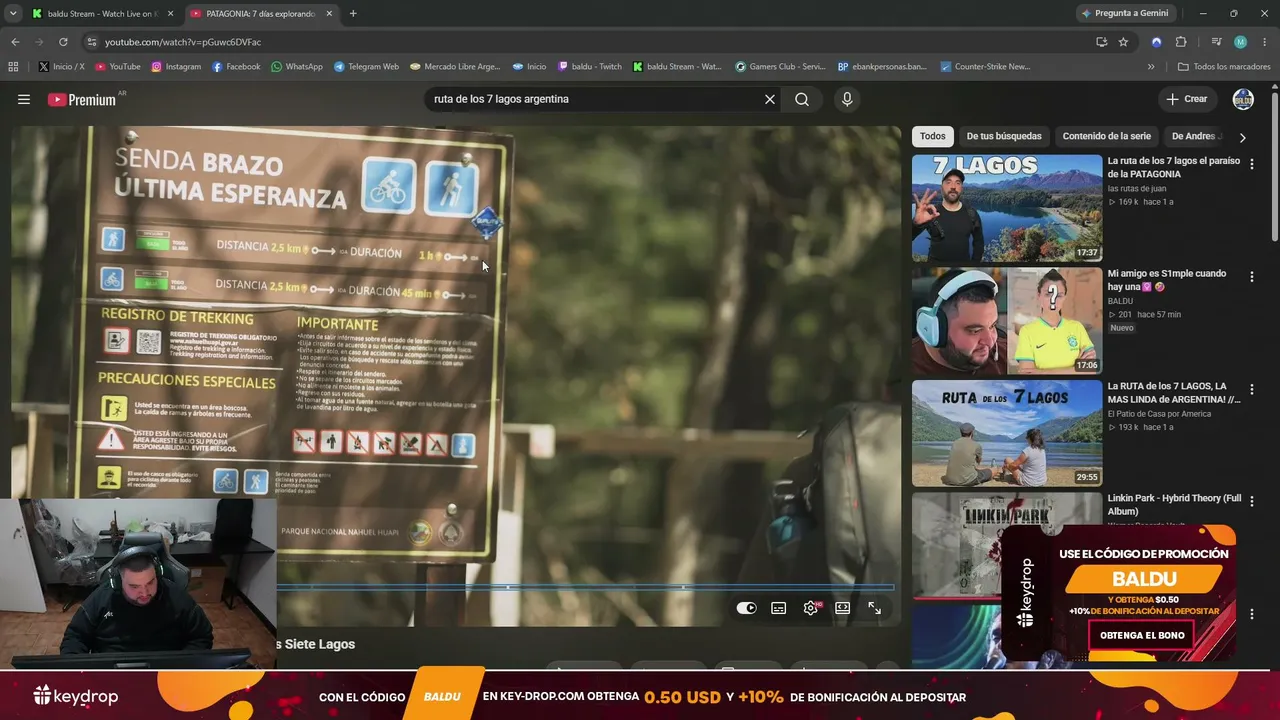
Task: Open the RUTA de los 7 LAGOS 29:55 thumbnail
Action: coord(1007,433)
